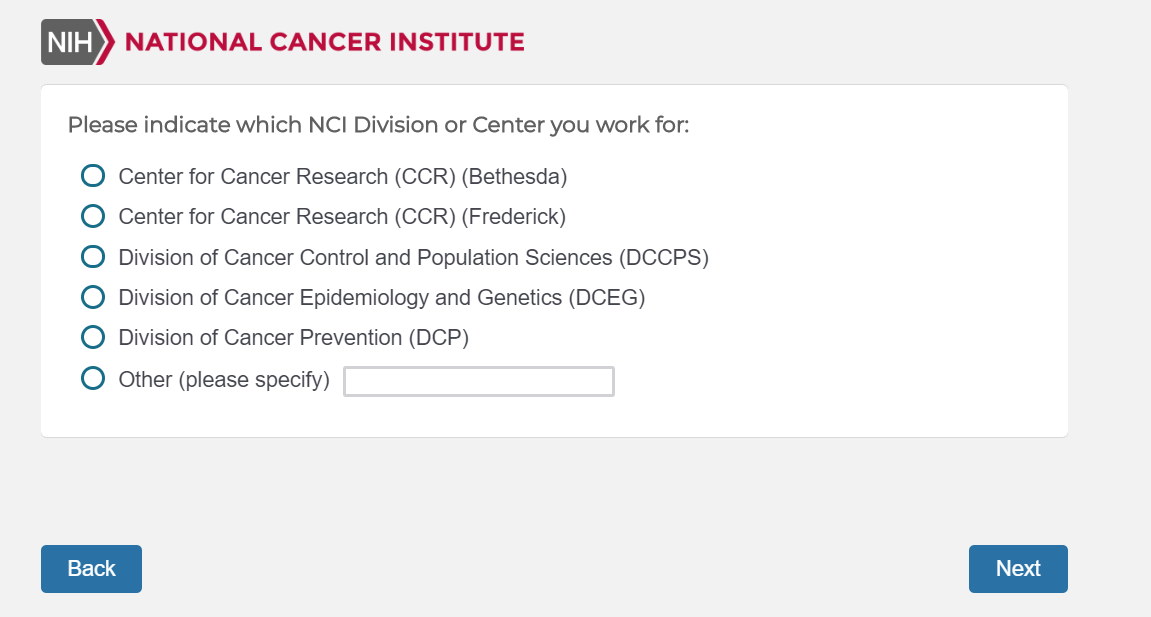Image resolution: width=1151 pixels, height=617 pixels.
Task: Click the NCI Division question prompt text
Action: 378,126
